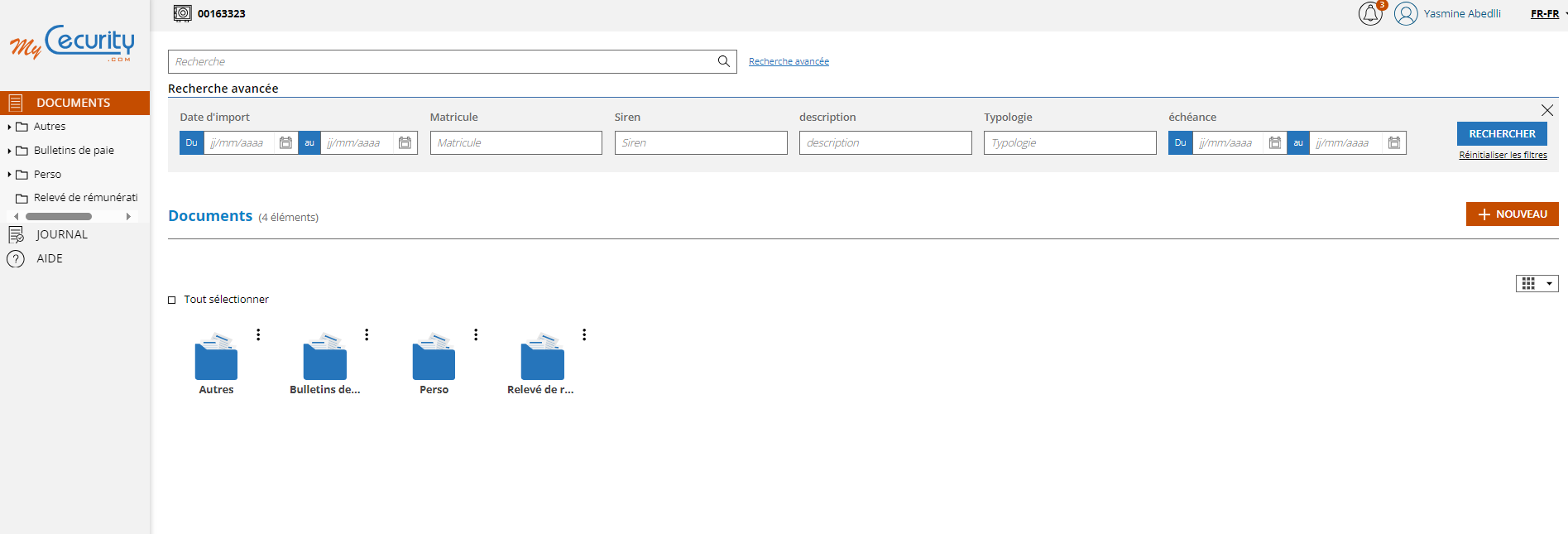Check the Tout sélectionner checkbox
This screenshot has width=1568, height=534.
click(172, 300)
